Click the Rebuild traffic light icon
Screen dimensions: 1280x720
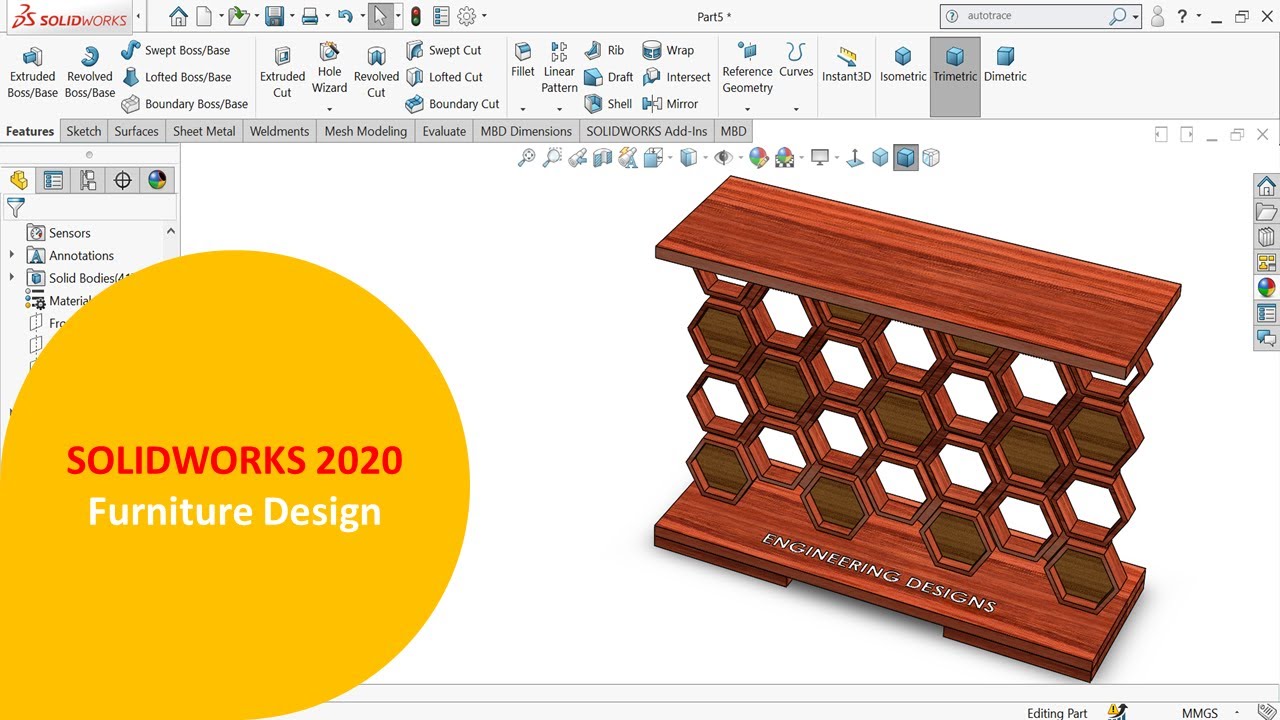point(415,16)
